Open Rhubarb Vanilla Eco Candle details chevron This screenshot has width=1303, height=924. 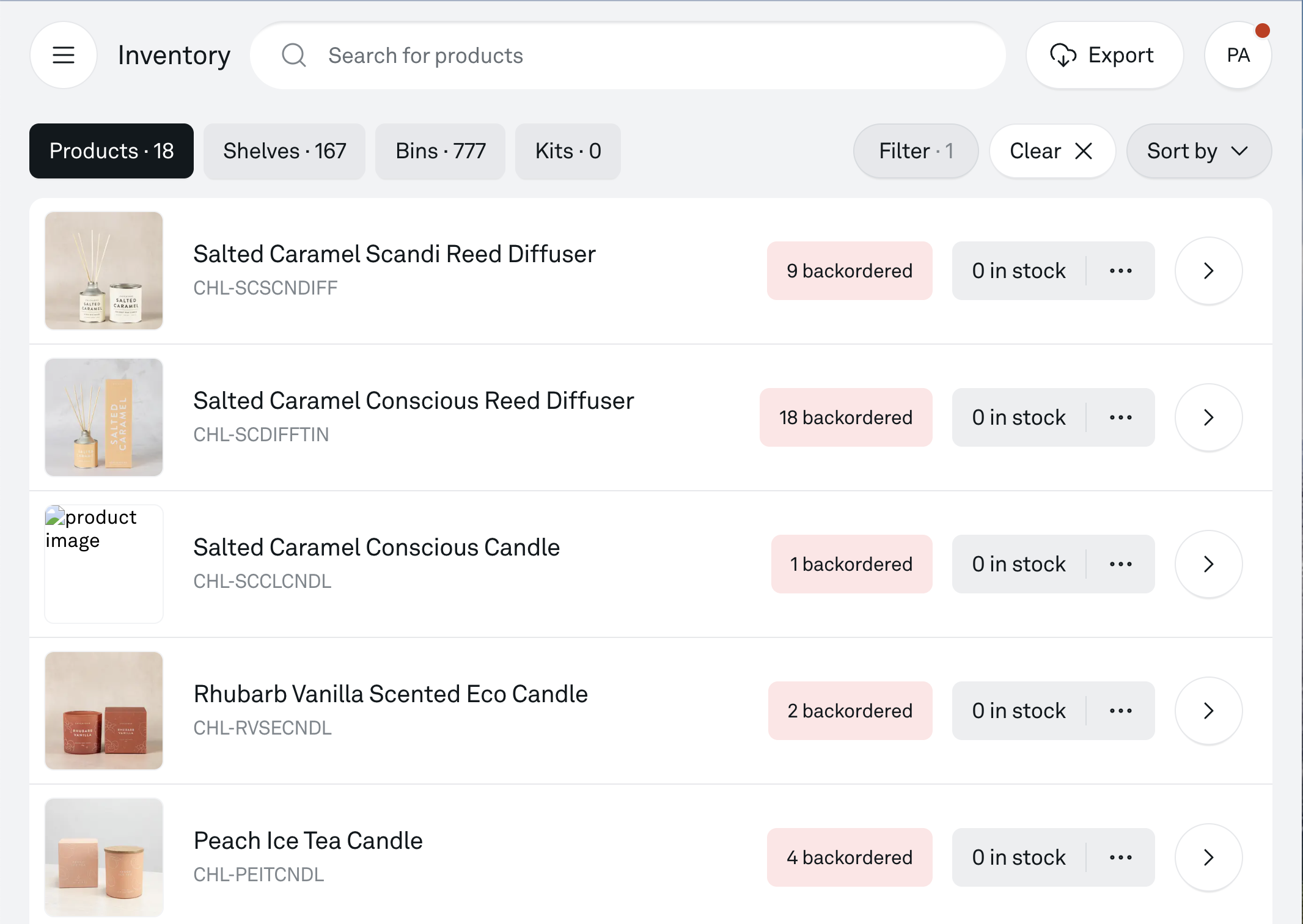tap(1208, 711)
